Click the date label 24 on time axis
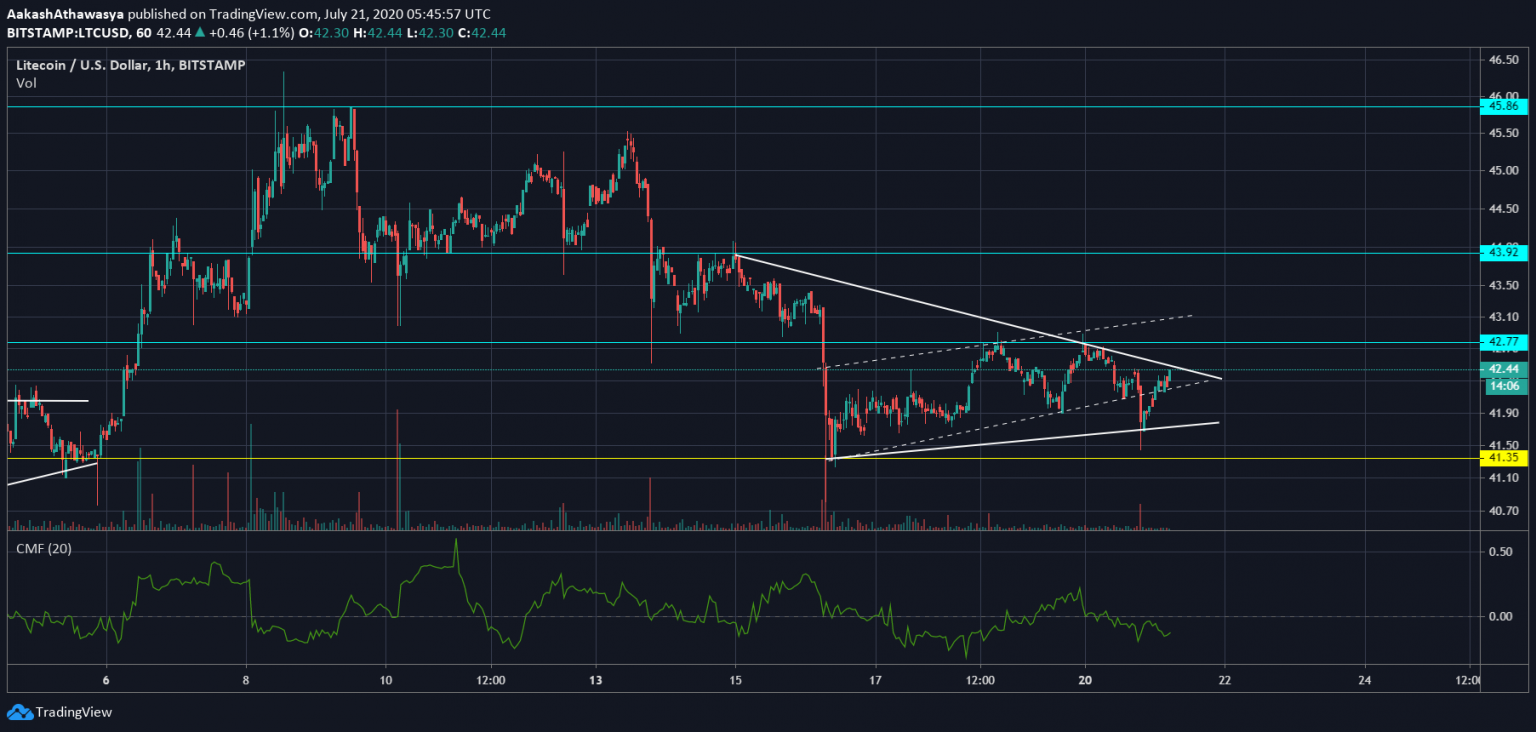Image resolution: width=1536 pixels, height=732 pixels. [x=1365, y=681]
